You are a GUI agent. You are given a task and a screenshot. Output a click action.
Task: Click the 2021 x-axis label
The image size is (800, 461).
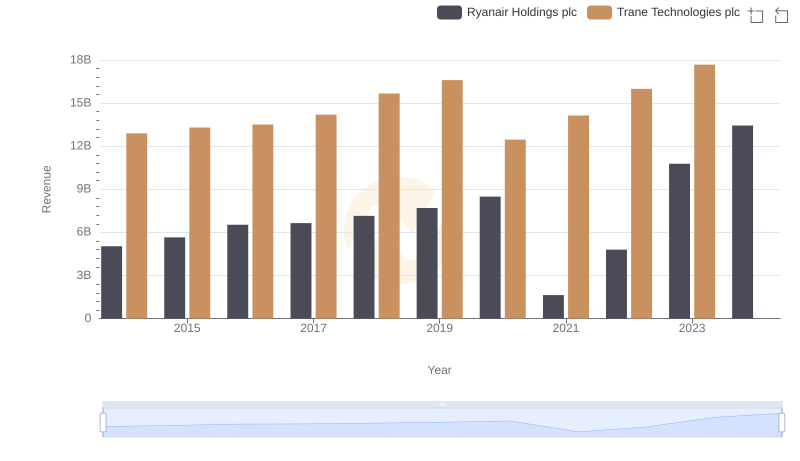(x=565, y=328)
